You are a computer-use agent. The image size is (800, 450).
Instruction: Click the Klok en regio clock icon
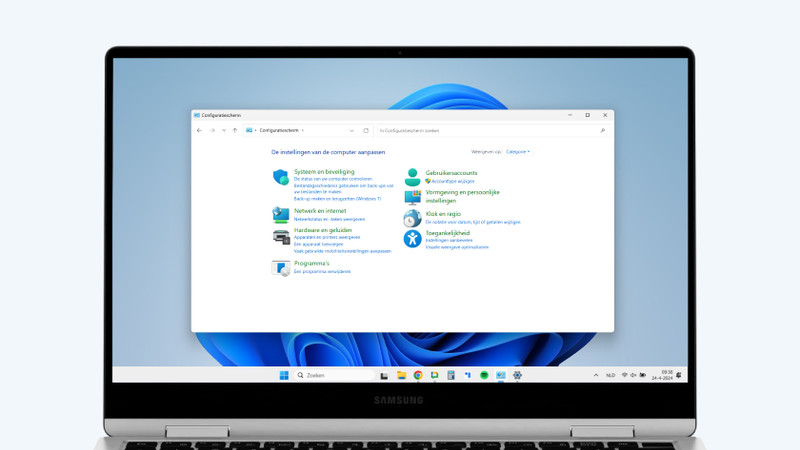(x=412, y=218)
